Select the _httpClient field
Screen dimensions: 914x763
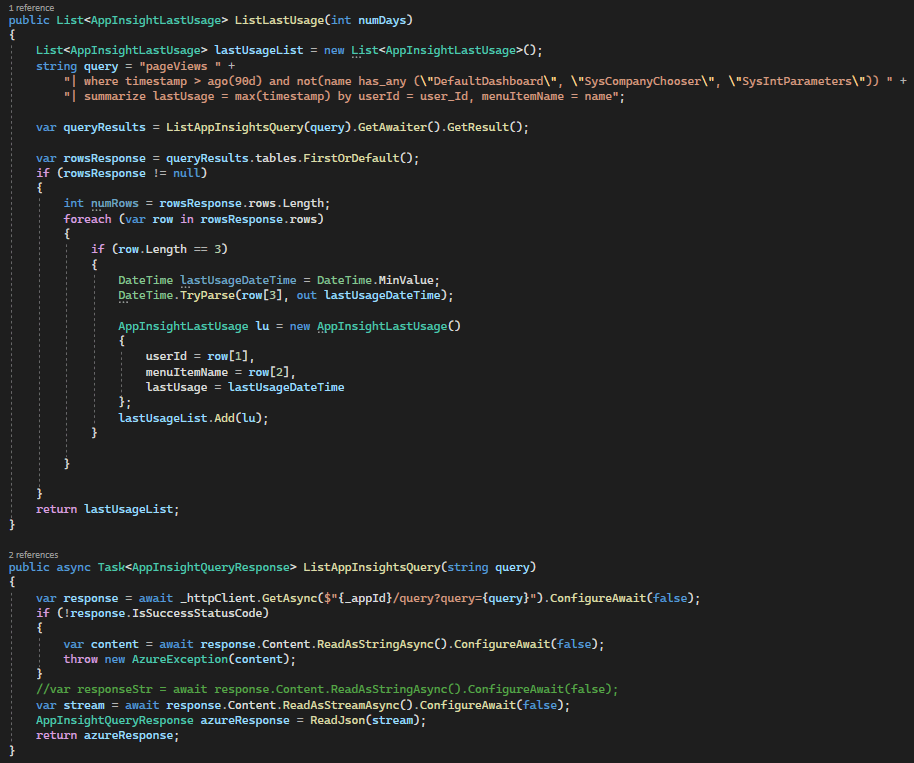pos(217,599)
